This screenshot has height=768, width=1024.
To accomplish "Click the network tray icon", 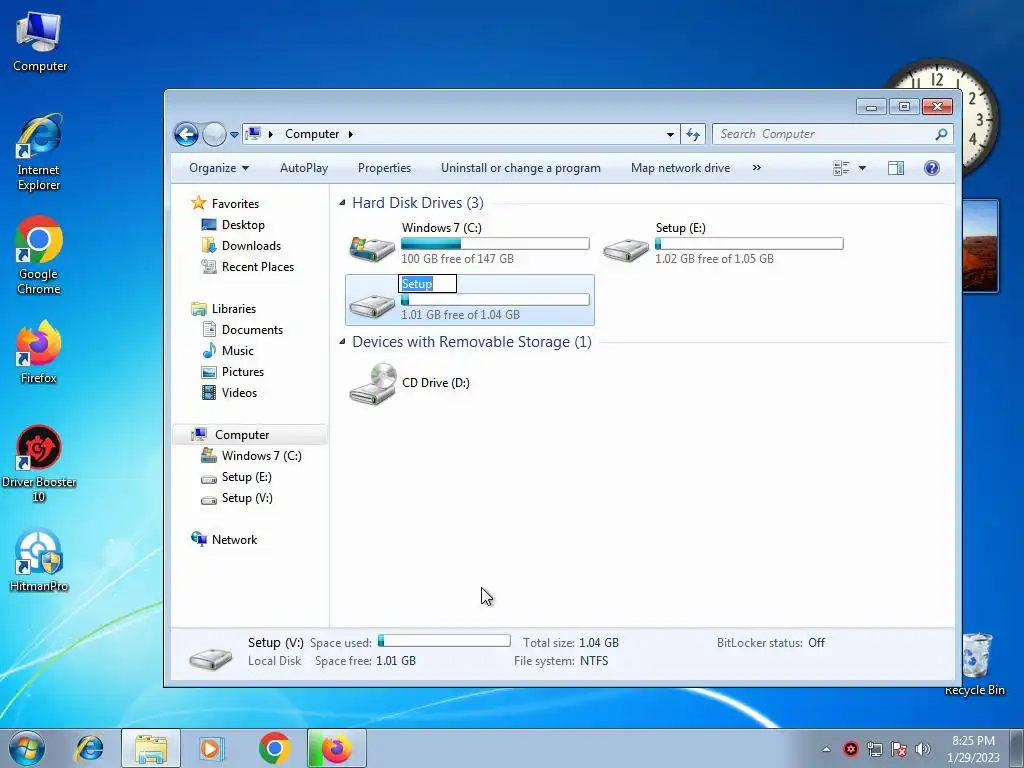I will 874,749.
